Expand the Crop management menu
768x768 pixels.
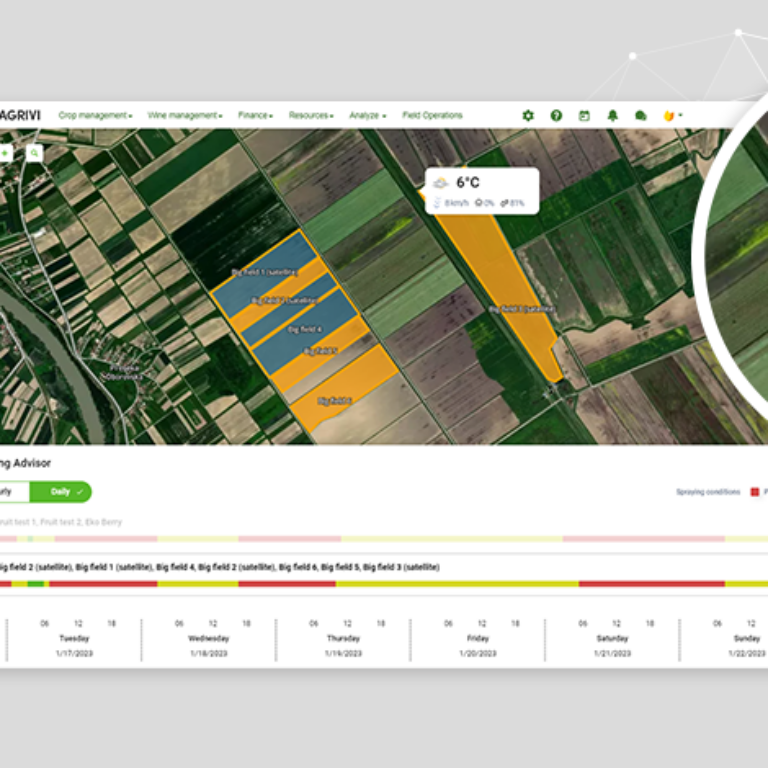pos(95,116)
